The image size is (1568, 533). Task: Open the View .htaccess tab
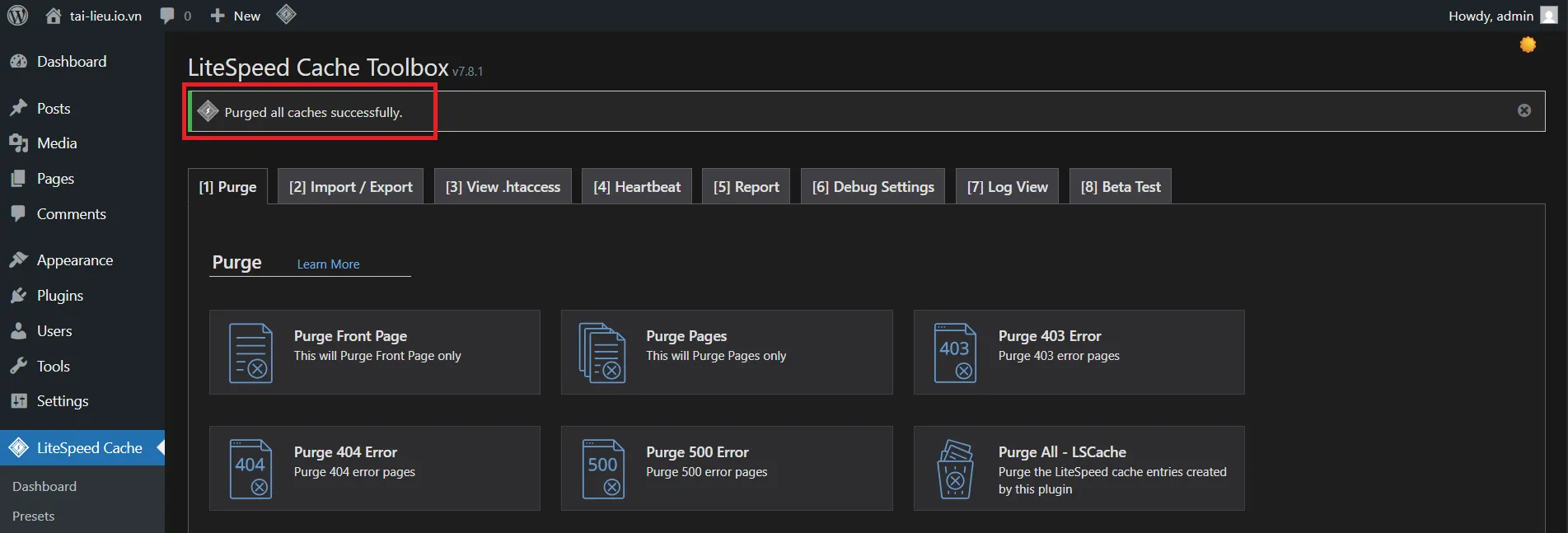(x=503, y=187)
